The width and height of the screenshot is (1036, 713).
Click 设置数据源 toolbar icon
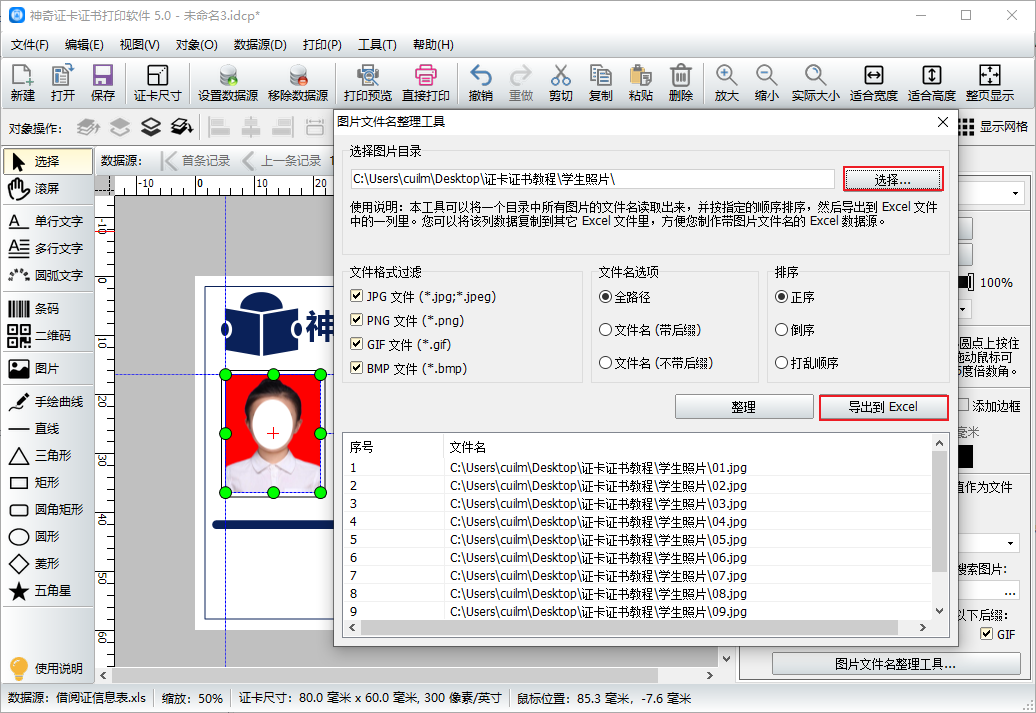228,83
